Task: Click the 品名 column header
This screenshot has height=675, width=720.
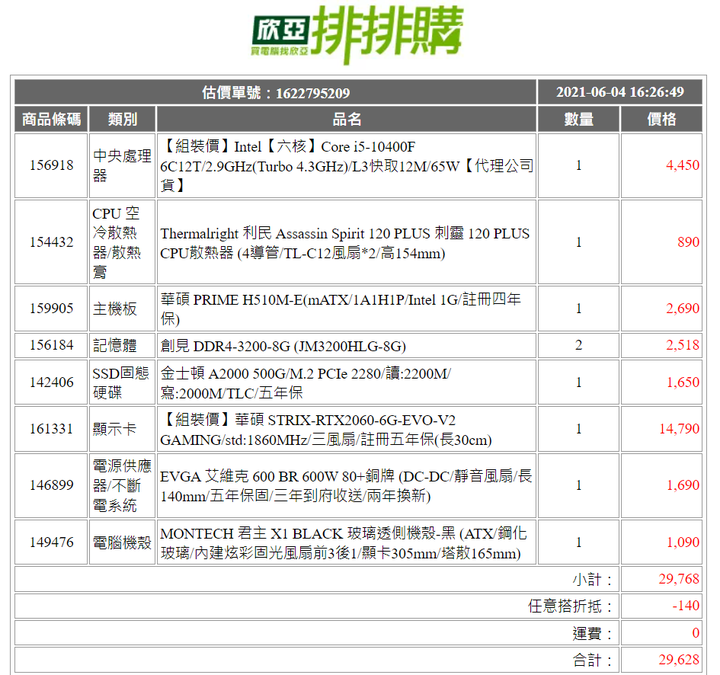Action: point(347,119)
